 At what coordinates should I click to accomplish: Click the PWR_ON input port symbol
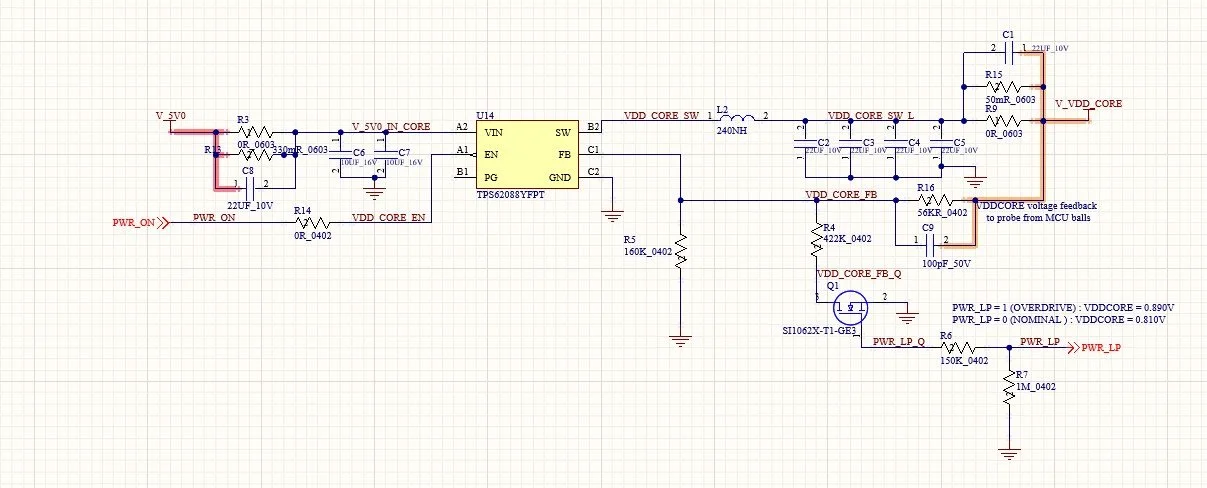[x=140, y=222]
